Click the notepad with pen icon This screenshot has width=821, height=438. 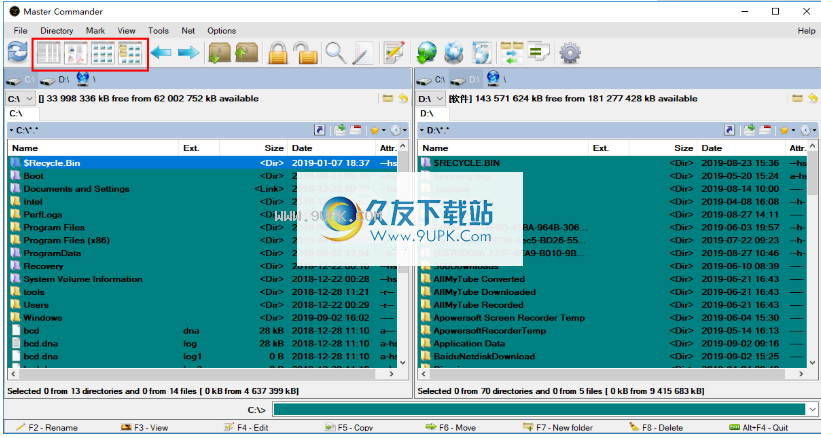(362, 53)
